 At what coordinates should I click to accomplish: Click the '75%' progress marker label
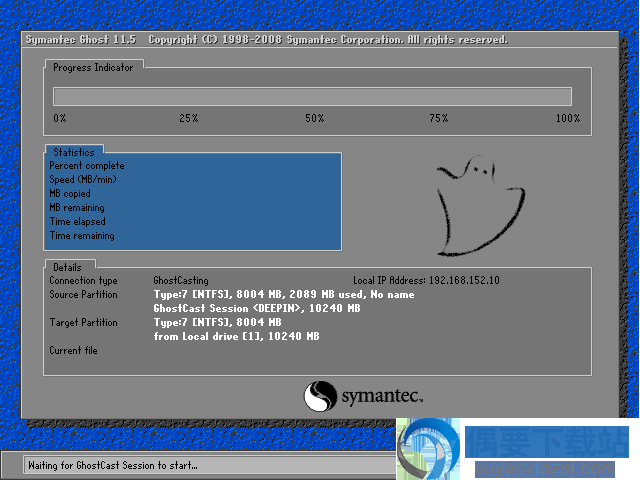[439, 118]
